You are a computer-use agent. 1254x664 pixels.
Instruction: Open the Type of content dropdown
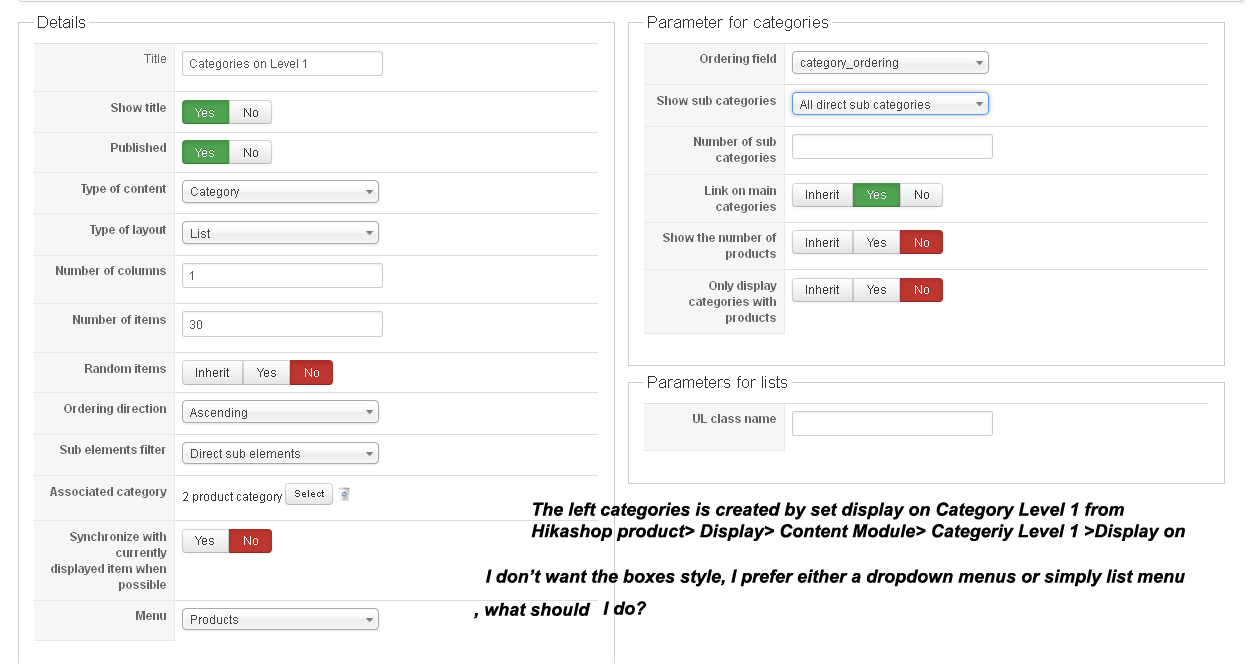click(x=280, y=191)
